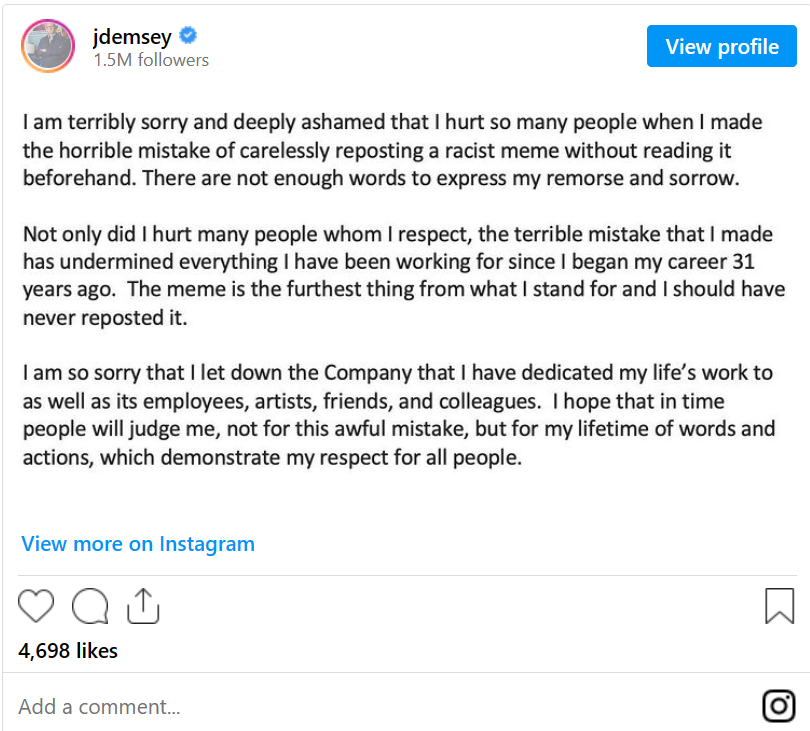
Task: Show who liked via 4,698 likes
Action: 68,651
